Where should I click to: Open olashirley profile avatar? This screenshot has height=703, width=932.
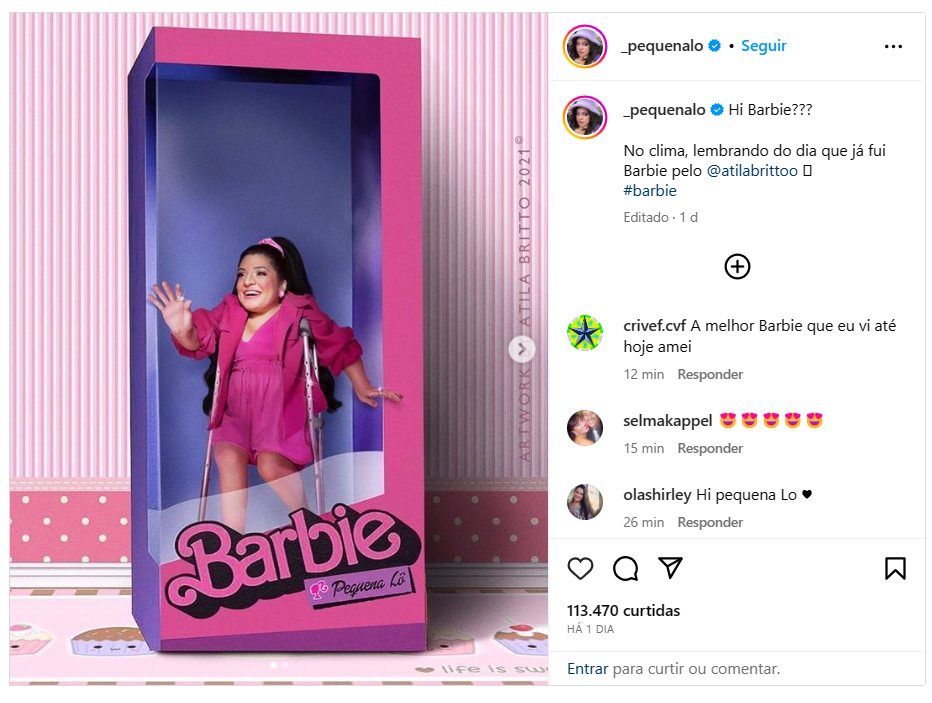pos(585,502)
